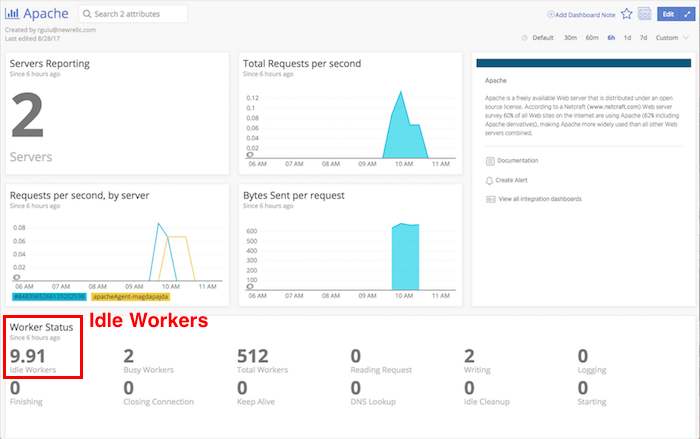The width and height of the screenshot is (700, 439).
Task: Click 'Created by rguiu@newrelic.com' text
Action: [x=50, y=30]
